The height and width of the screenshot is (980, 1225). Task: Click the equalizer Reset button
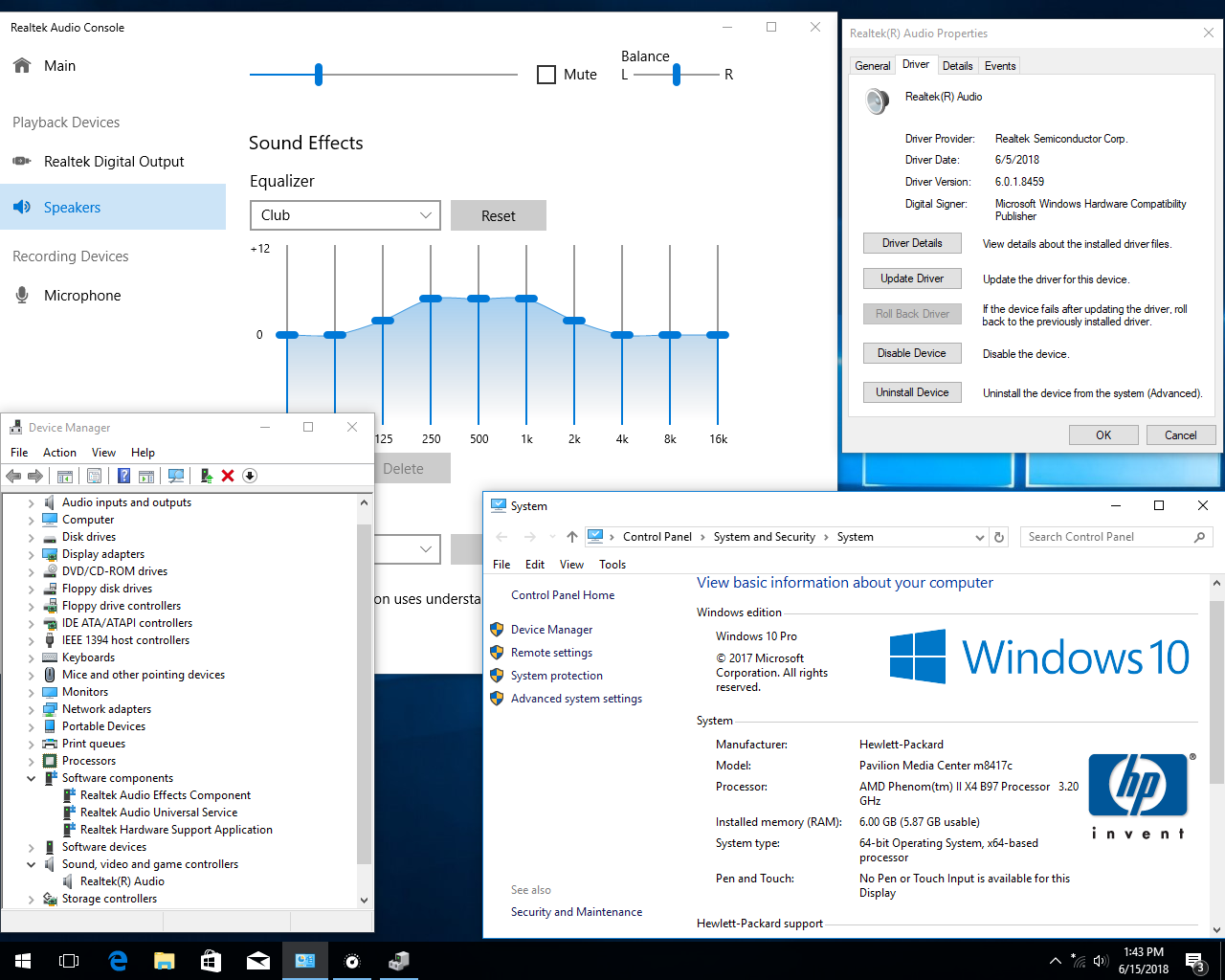click(498, 215)
